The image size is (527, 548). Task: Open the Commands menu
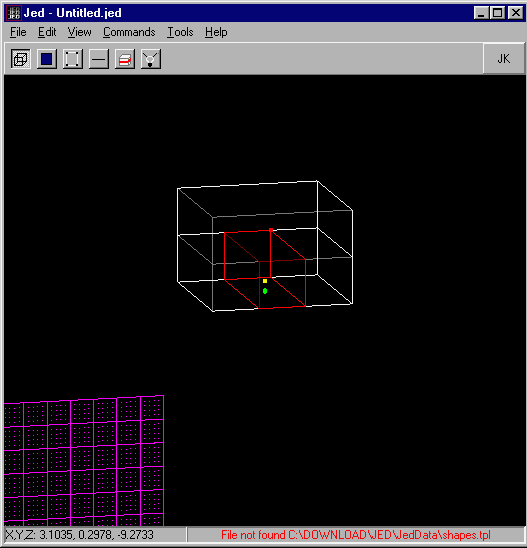[129, 32]
